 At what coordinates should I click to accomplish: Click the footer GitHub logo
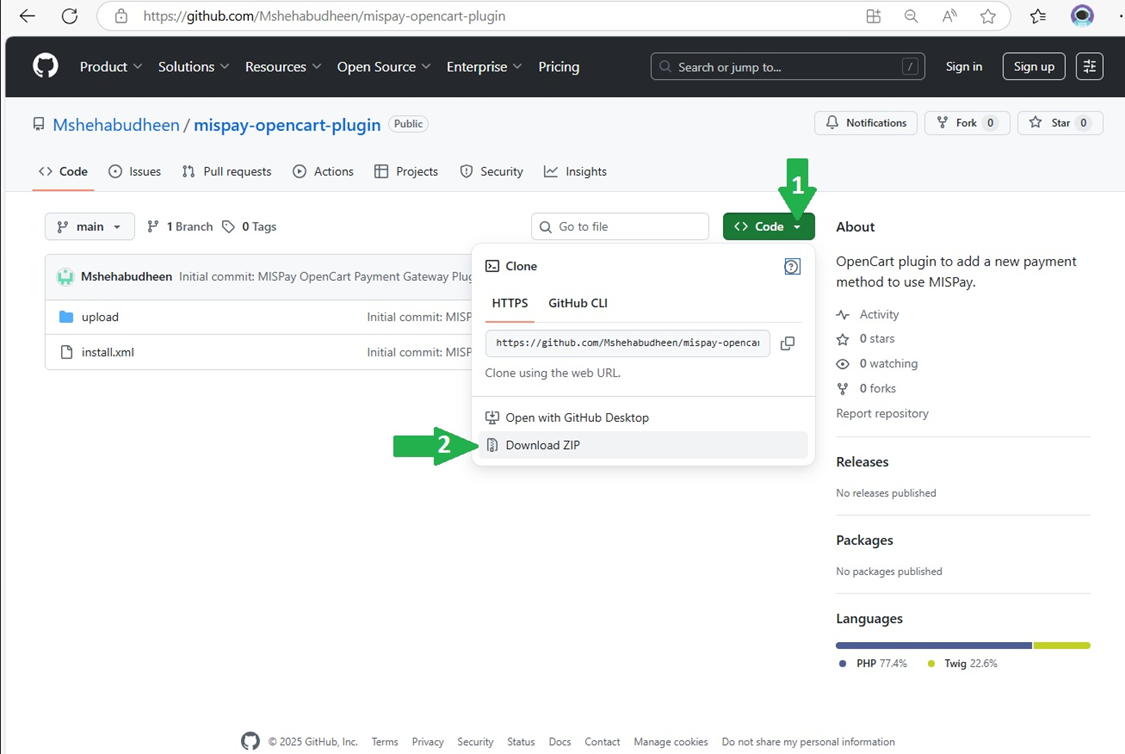pos(250,741)
